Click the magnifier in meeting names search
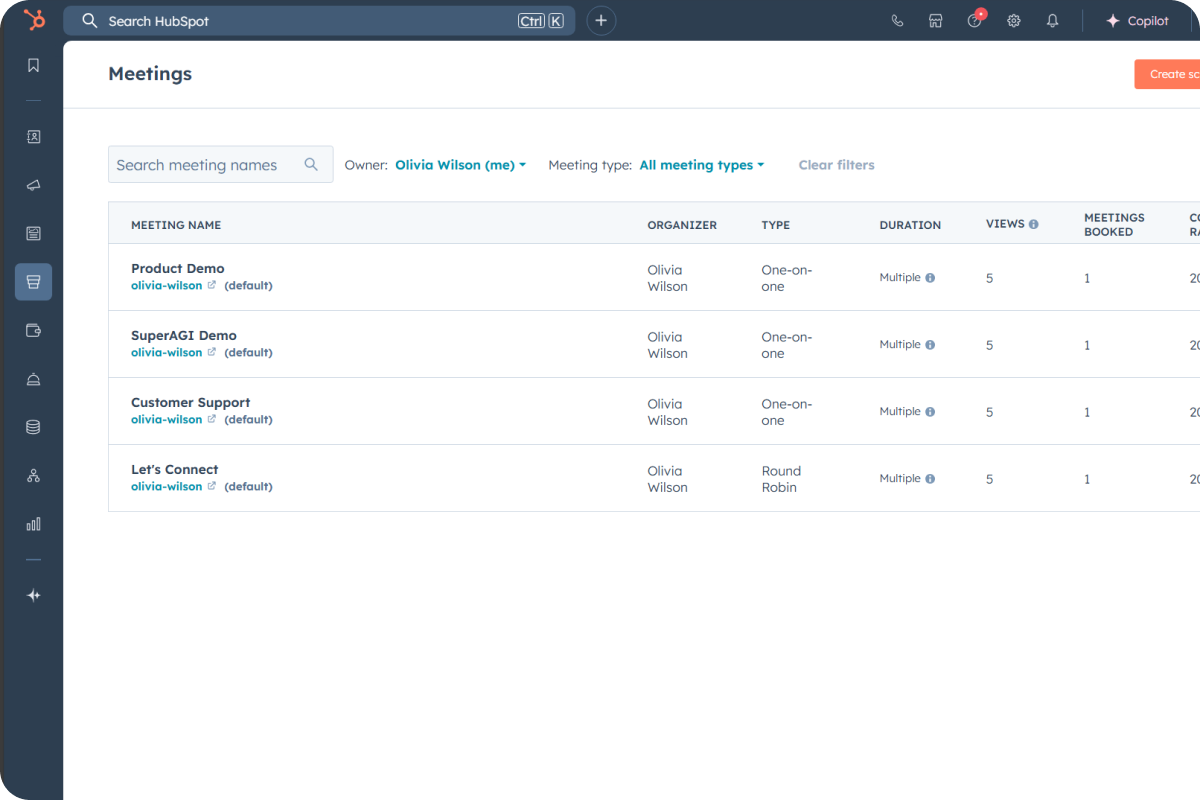The width and height of the screenshot is (1200, 800). (x=311, y=164)
